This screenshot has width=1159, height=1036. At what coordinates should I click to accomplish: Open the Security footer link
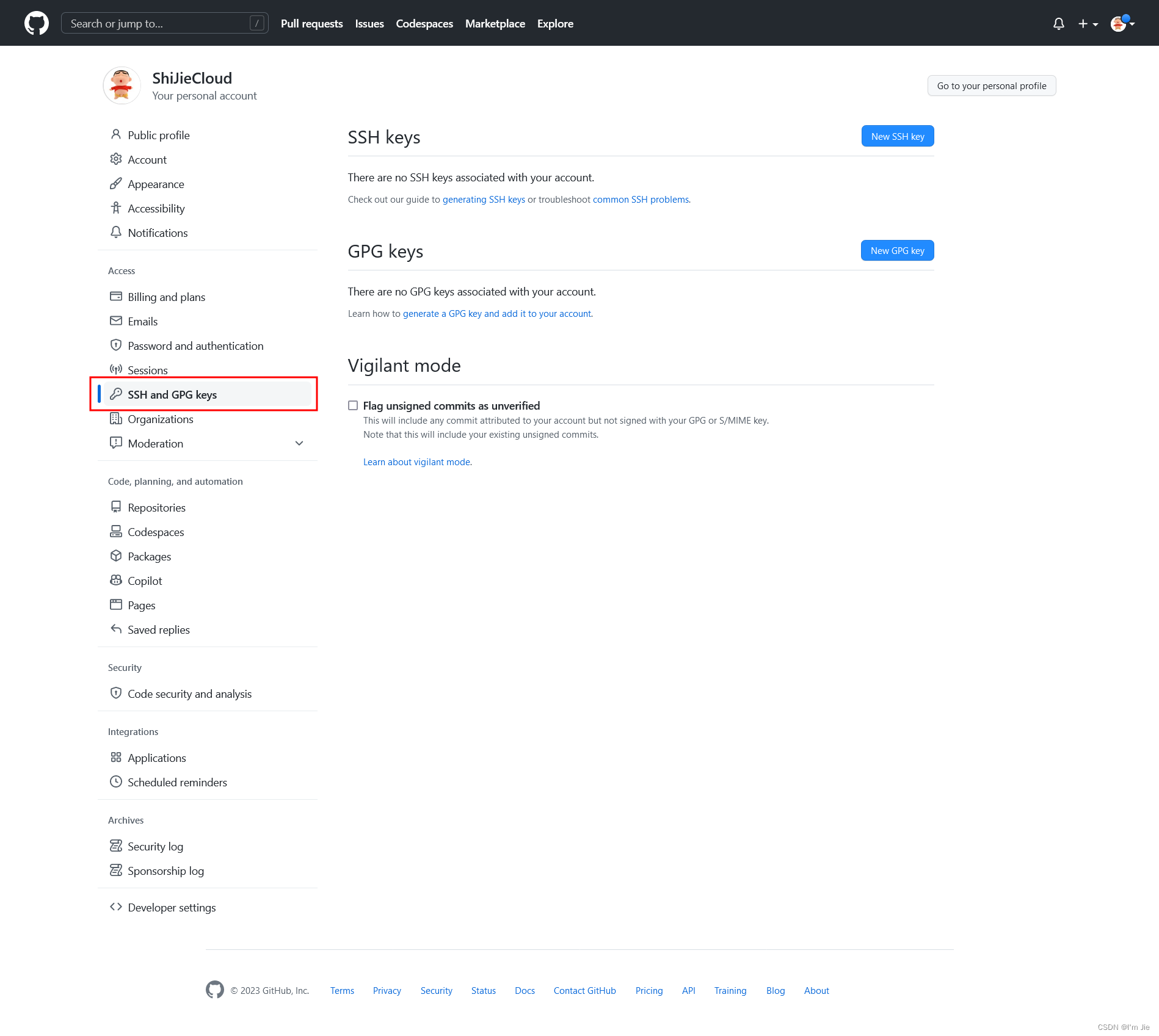[x=437, y=990]
